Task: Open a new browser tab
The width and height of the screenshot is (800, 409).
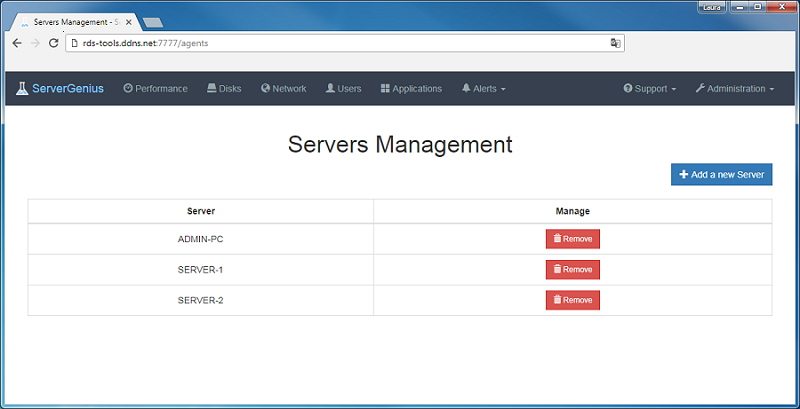Action: pyautogui.click(x=153, y=21)
